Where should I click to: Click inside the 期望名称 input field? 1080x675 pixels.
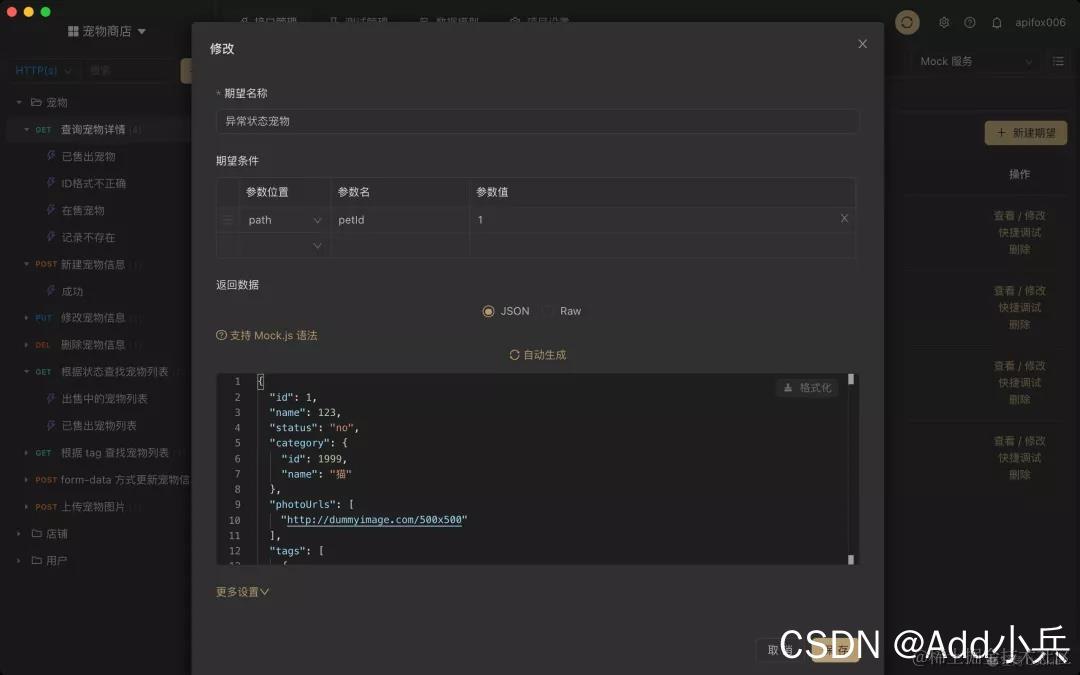tap(537, 121)
